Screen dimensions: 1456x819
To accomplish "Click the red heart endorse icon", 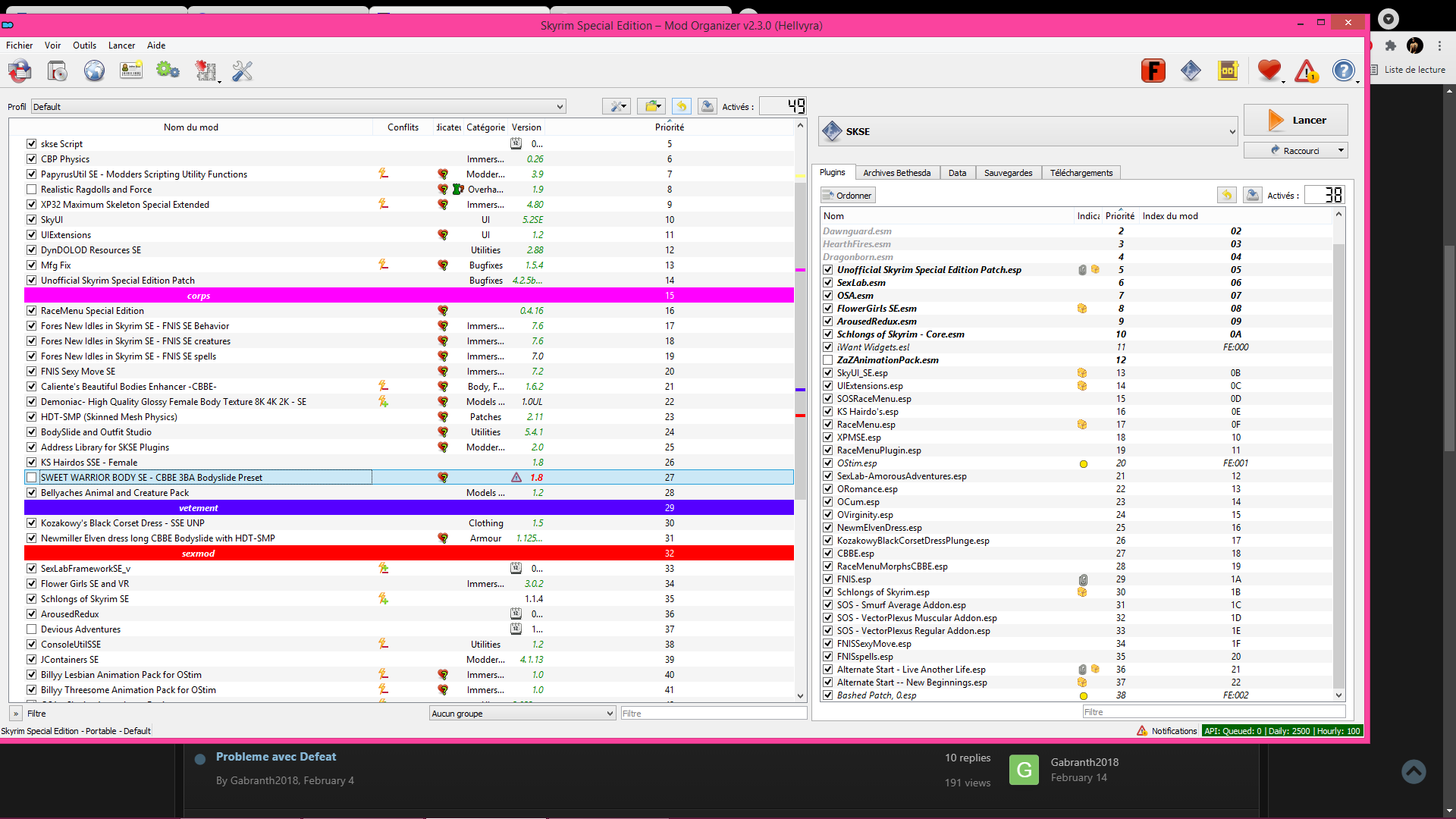I will click(x=1269, y=71).
